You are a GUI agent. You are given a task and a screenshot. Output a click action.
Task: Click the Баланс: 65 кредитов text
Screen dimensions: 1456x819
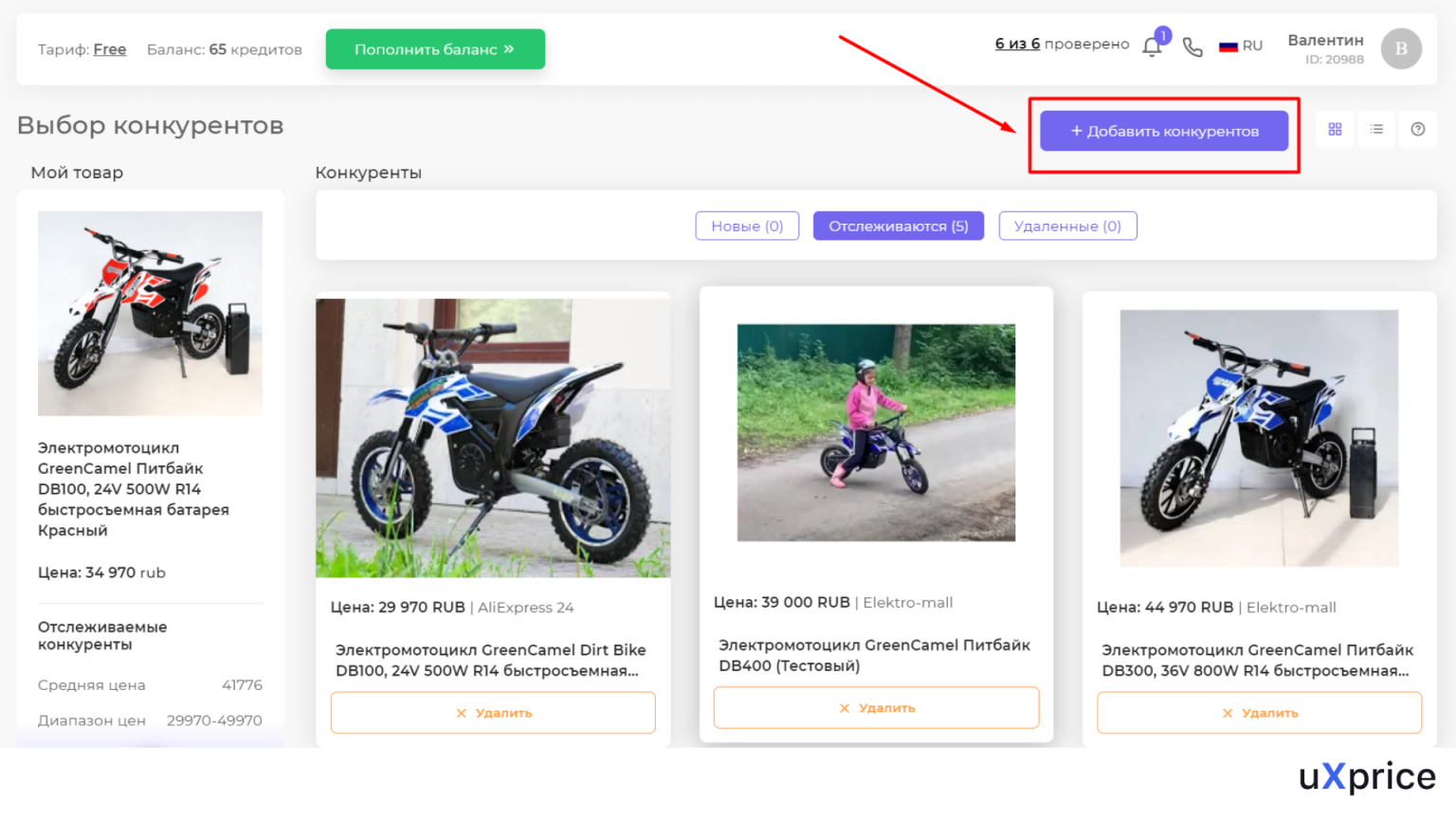click(225, 49)
